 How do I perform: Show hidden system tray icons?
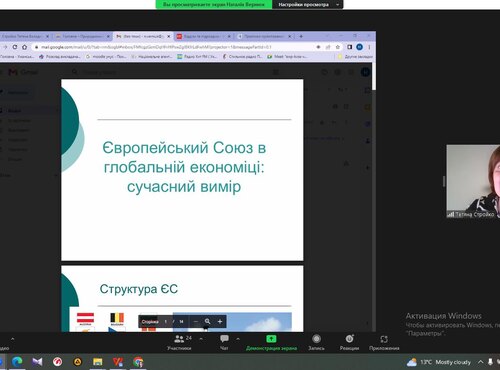(481, 362)
